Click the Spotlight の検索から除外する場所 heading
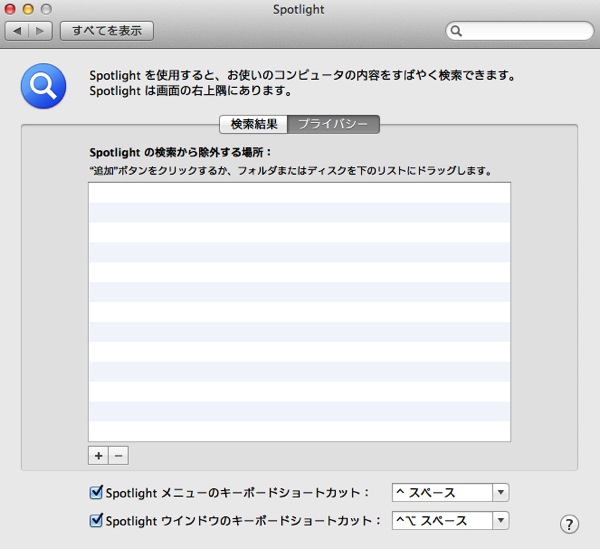 [180, 152]
